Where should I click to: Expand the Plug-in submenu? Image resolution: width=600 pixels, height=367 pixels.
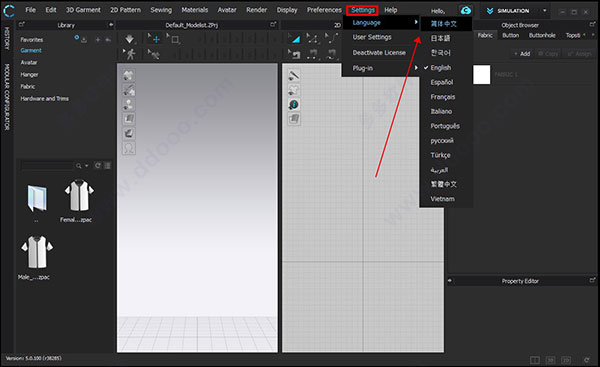point(380,68)
